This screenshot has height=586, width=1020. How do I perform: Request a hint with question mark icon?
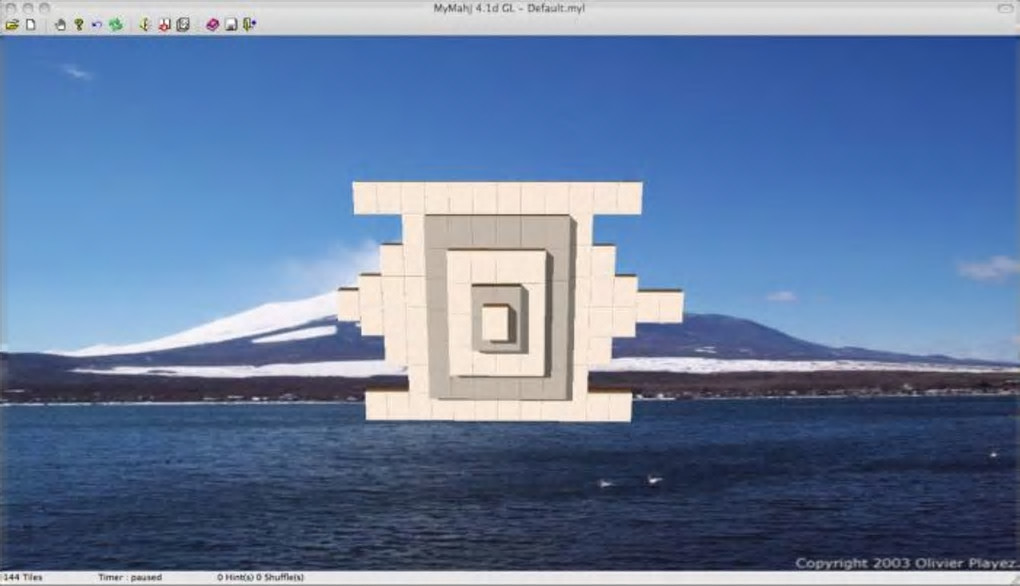coord(79,25)
